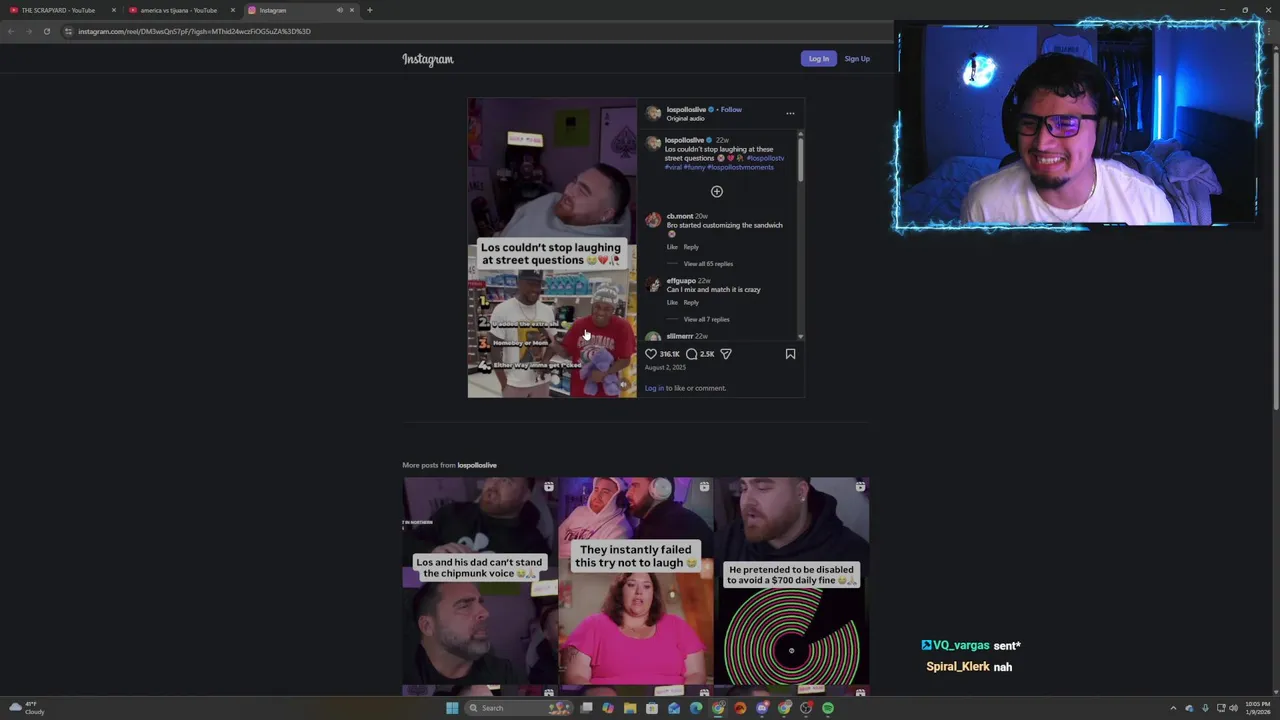Viewport: 1280px width, 720px height.
Task: Load more comments with plus circle
Action: pos(716,191)
